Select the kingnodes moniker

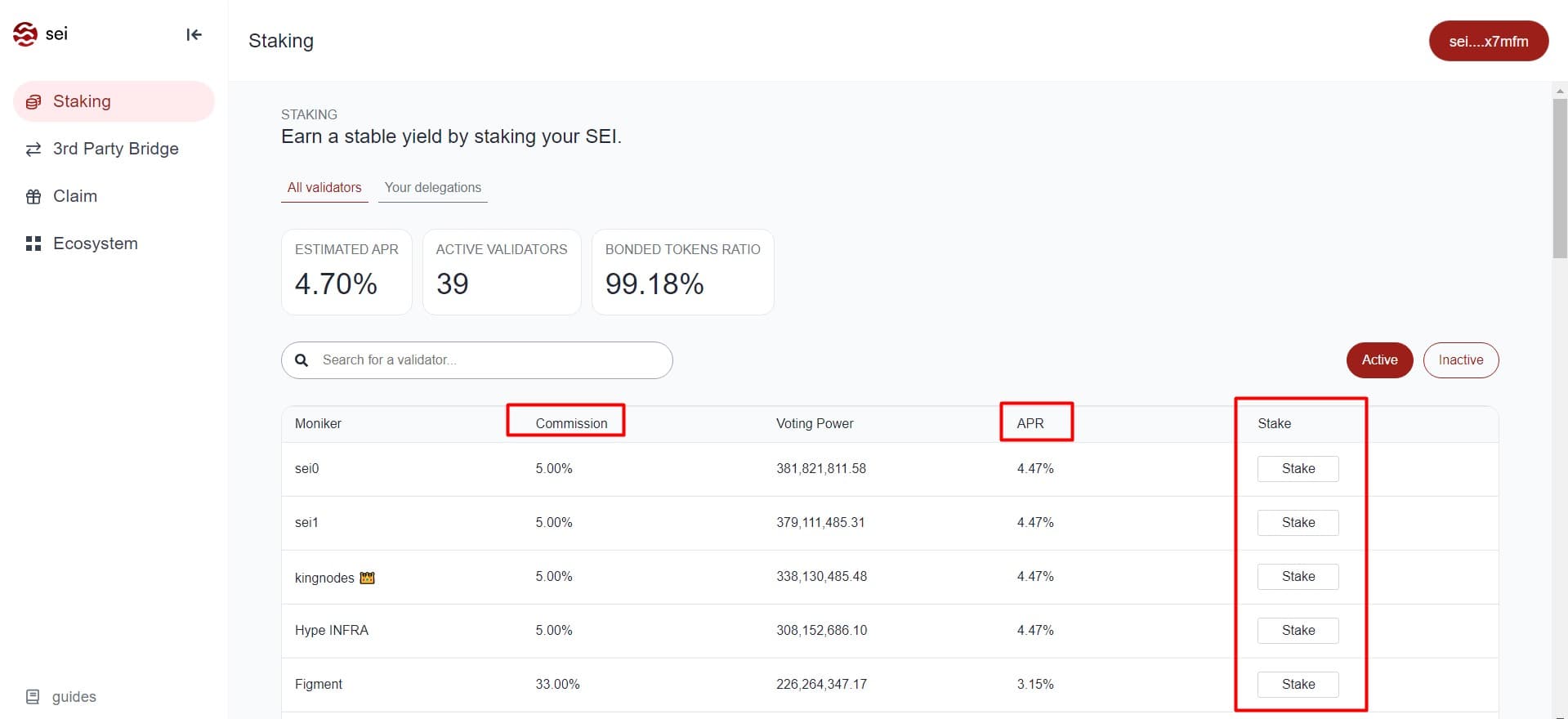324,578
